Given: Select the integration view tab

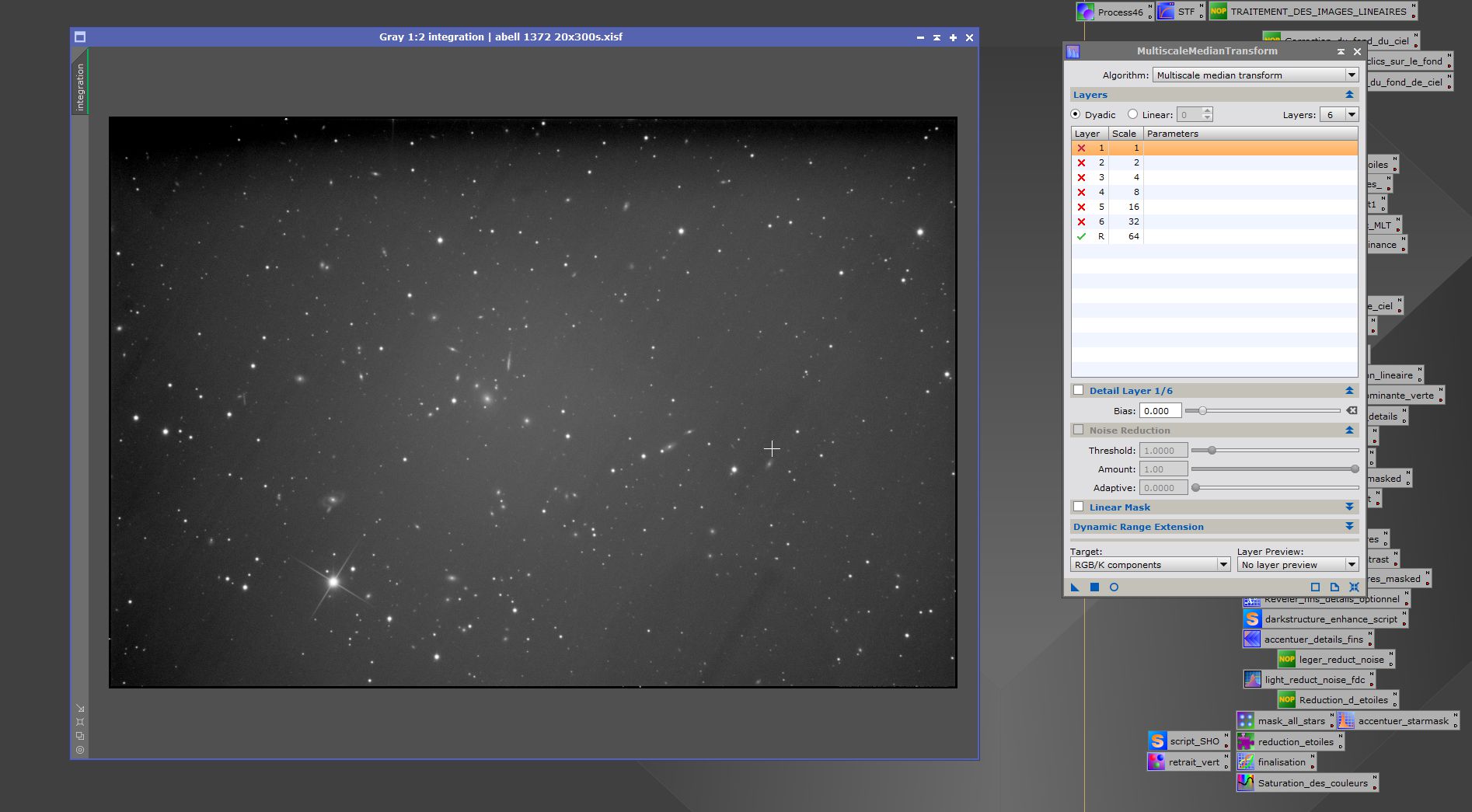Looking at the screenshot, I should point(80,82).
